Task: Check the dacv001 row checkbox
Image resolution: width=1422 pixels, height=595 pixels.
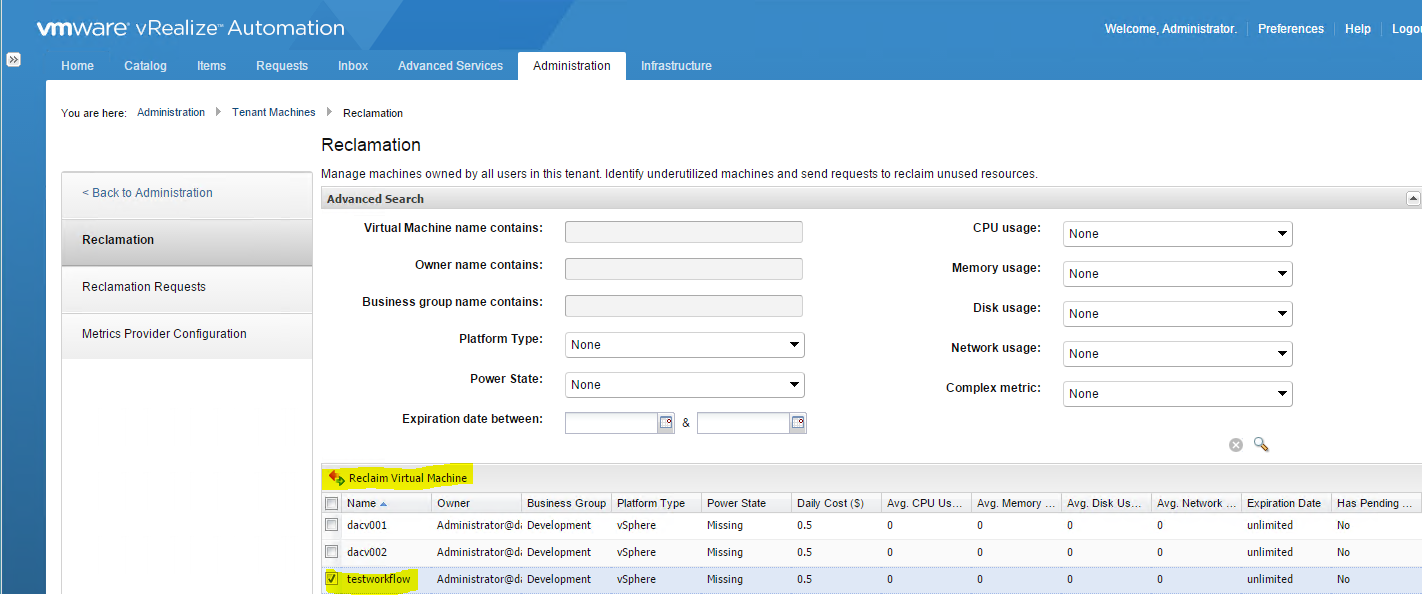Action: (x=331, y=525)
